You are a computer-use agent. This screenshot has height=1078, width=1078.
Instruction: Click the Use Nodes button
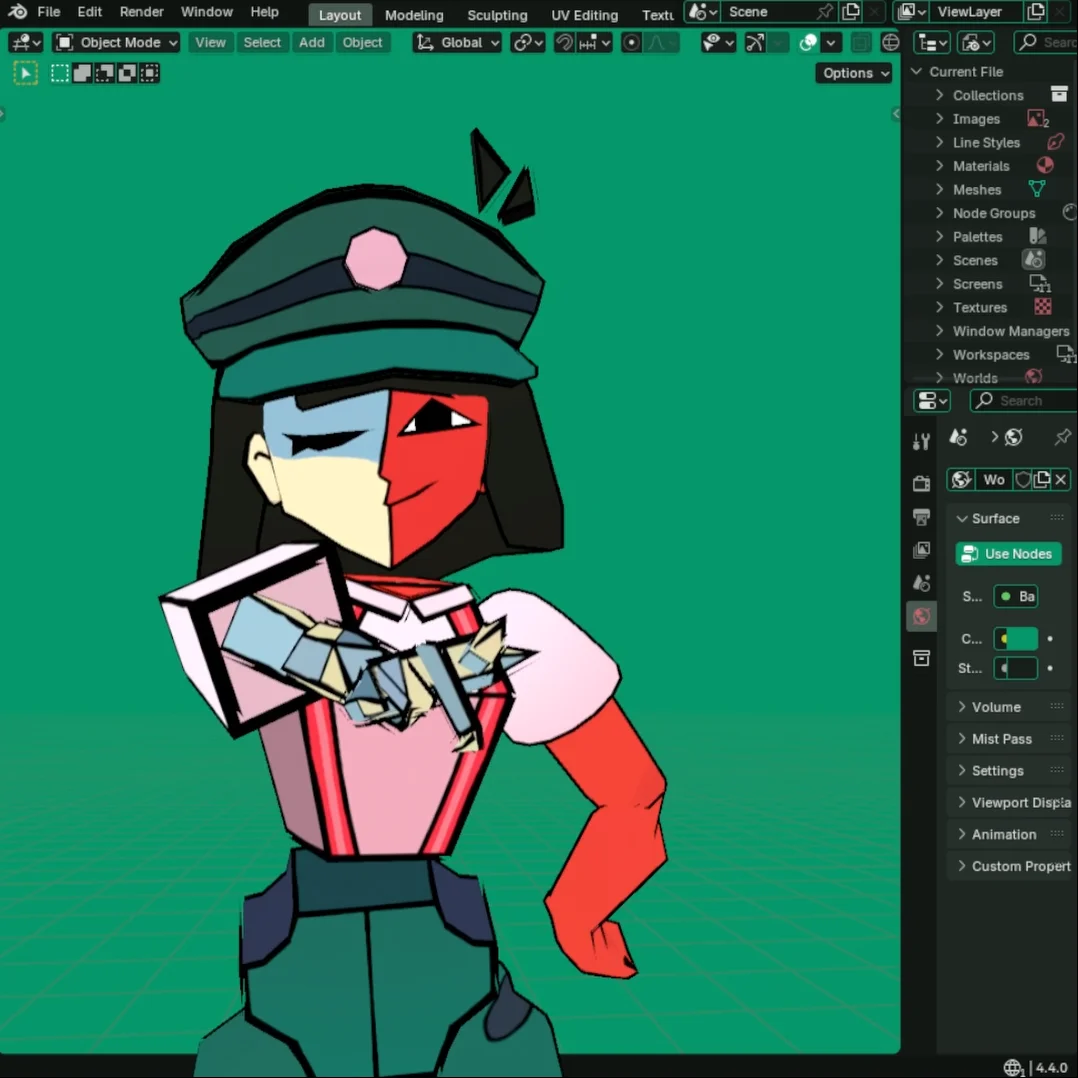[x=1007, y=553]
